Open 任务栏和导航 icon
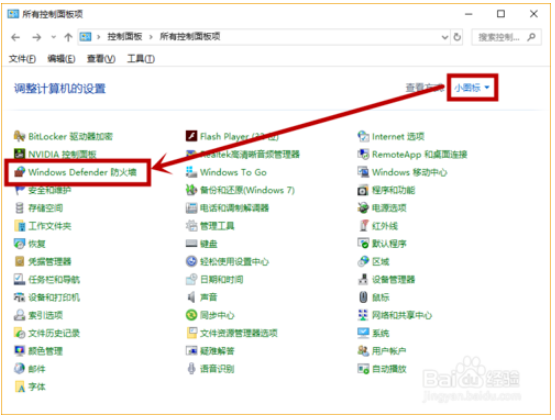Viewport: 555px width, 420px height. coord(19,279)
